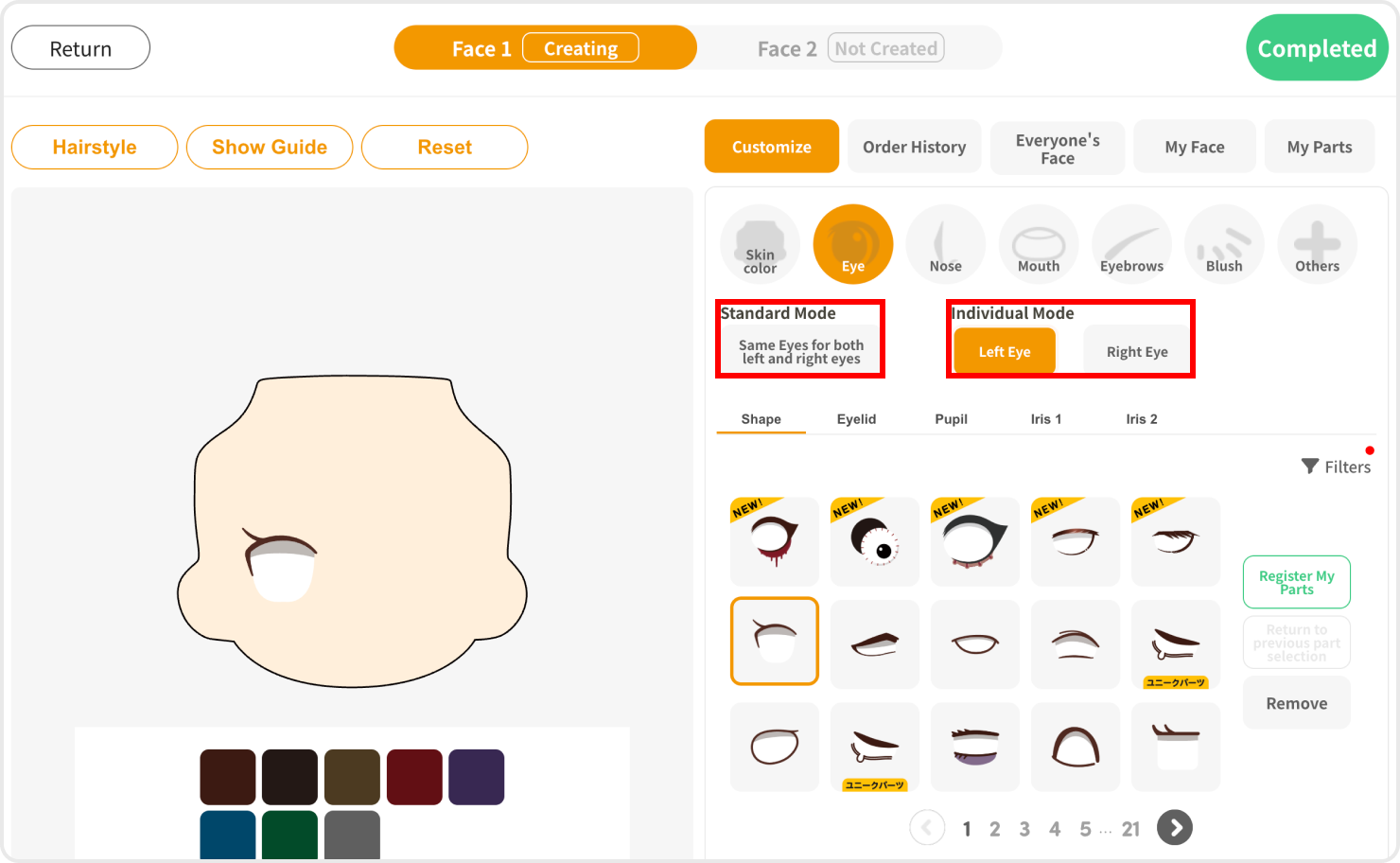
Task: Jump to page 21 of eye shapes
Action: 1130,829
